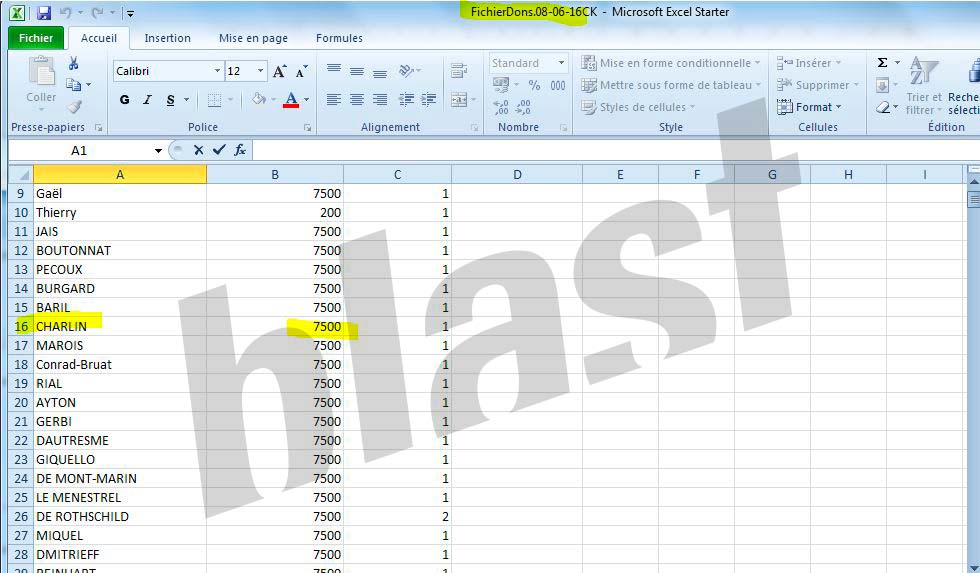This screenshot has width=980, height=573.
Task: Click the vertical scrollbar up arrow
Action: coord(973,181)
